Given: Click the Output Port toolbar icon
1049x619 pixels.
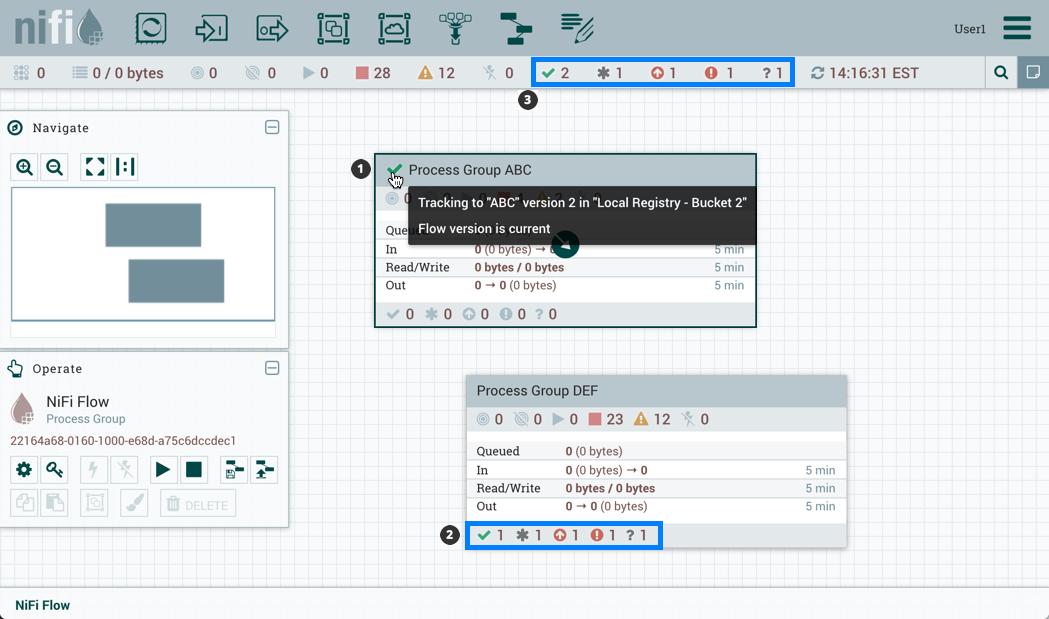Looking at the screenshot, I should click(x=272, y=28).
